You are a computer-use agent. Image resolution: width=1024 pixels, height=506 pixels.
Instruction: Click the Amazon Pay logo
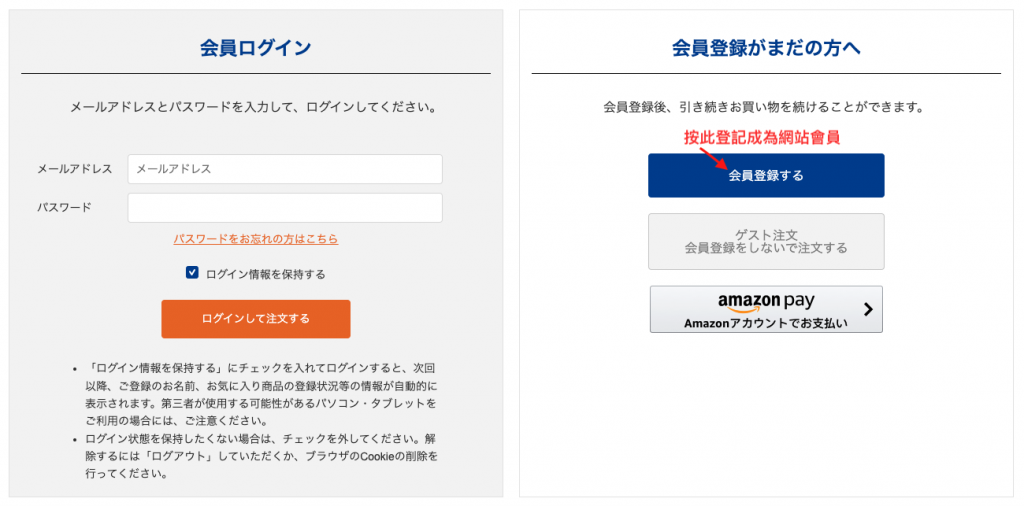pyautogui.click(x=766, y=301)
